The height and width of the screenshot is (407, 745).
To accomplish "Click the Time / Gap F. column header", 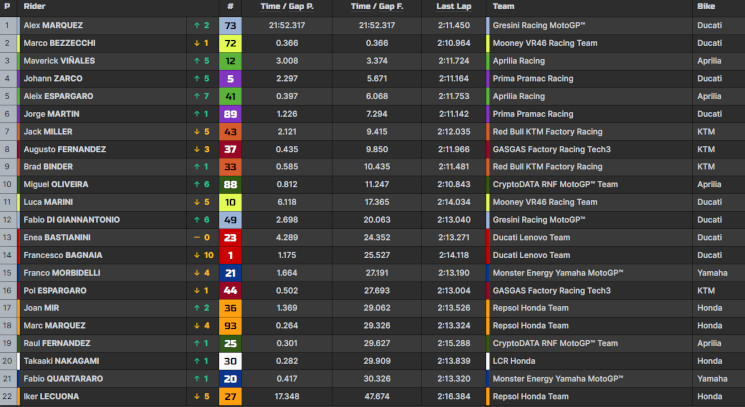I will coord(377,7).
